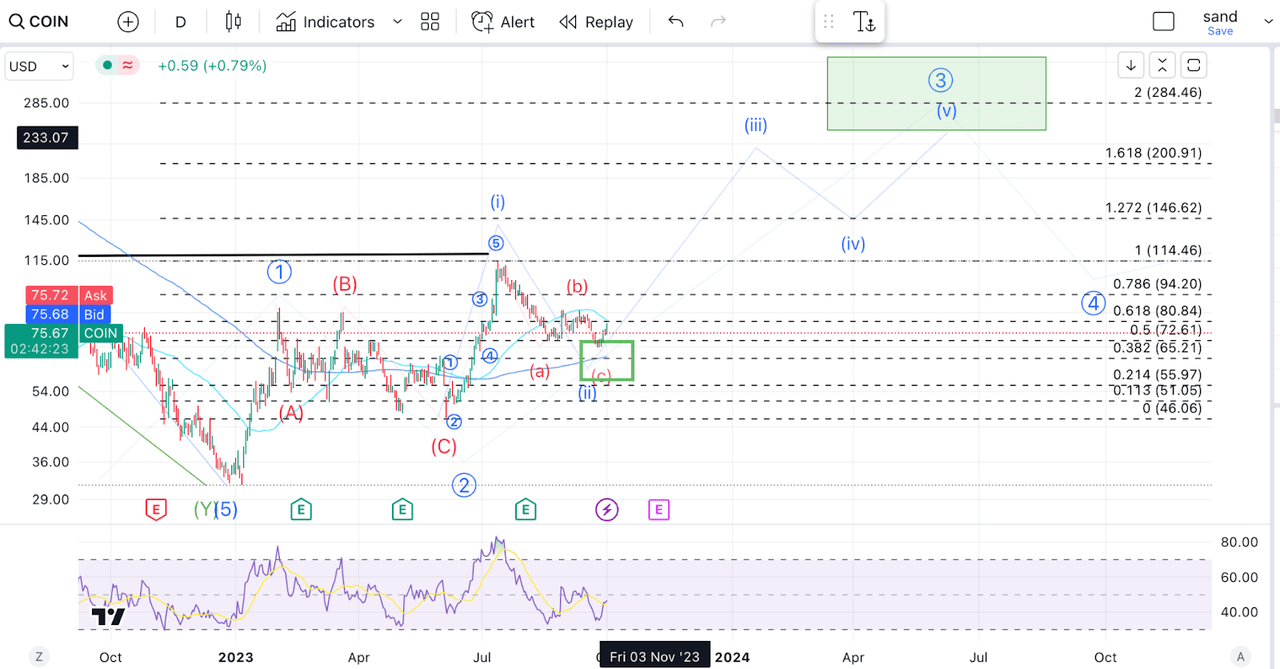This screenshot has height=669, width=1280.
Task: Click the 185.00 price axis value
Action: 47,178
